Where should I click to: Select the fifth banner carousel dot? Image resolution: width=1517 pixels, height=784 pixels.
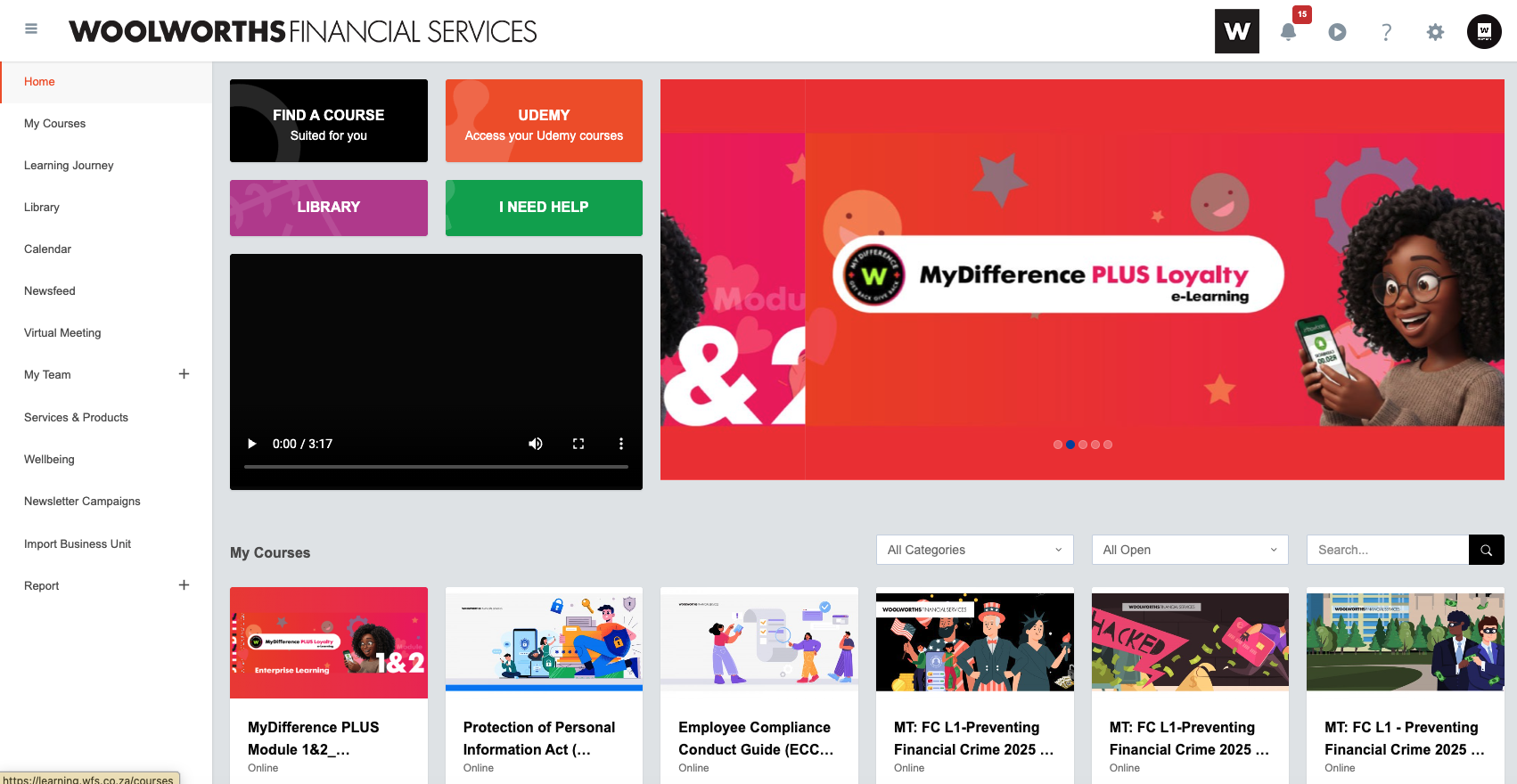click(1108, 445)
